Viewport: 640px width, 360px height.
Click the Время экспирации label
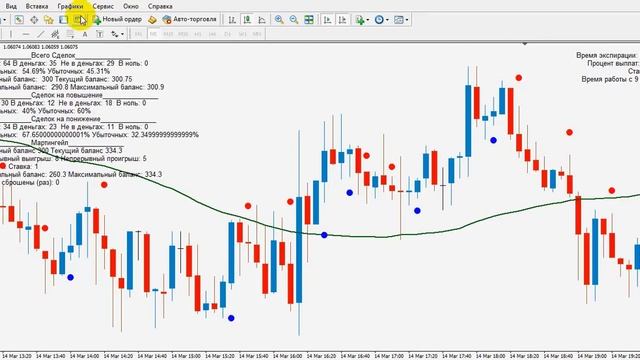pyautogui.click(x=607, y=55)
